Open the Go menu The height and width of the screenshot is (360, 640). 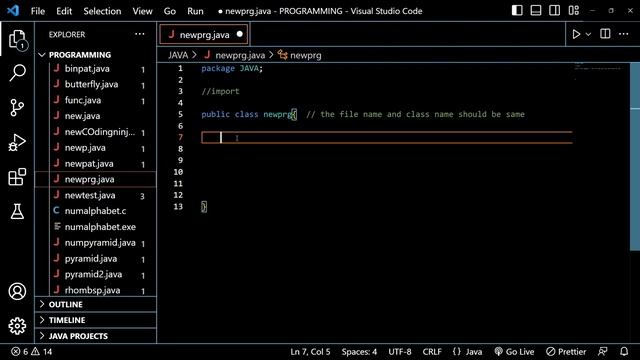pos(169,11)
